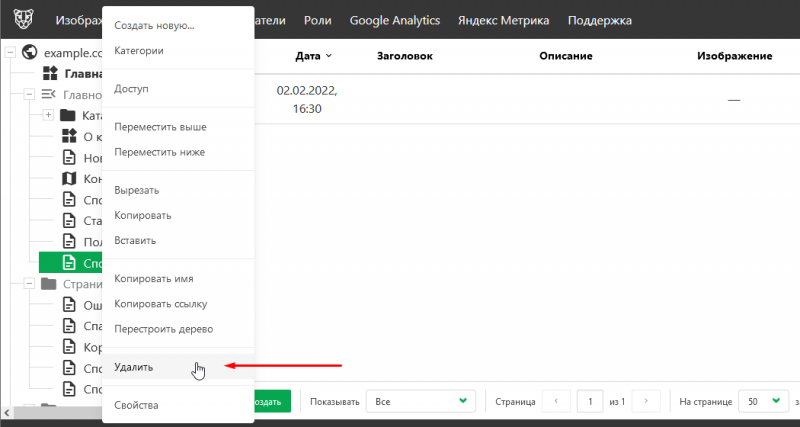Open the 'Показывать' filter dropdown
This screenshot has width=800, height=427.
point(418,401)
